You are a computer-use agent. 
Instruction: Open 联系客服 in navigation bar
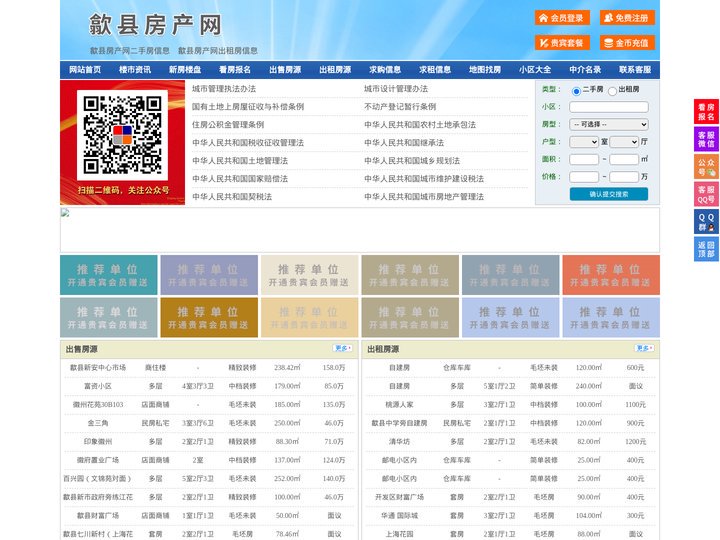[x=635, y=70]
